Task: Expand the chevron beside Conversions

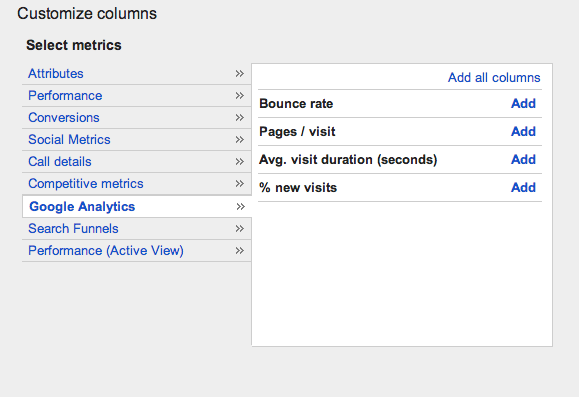Action: click(240, 117)
